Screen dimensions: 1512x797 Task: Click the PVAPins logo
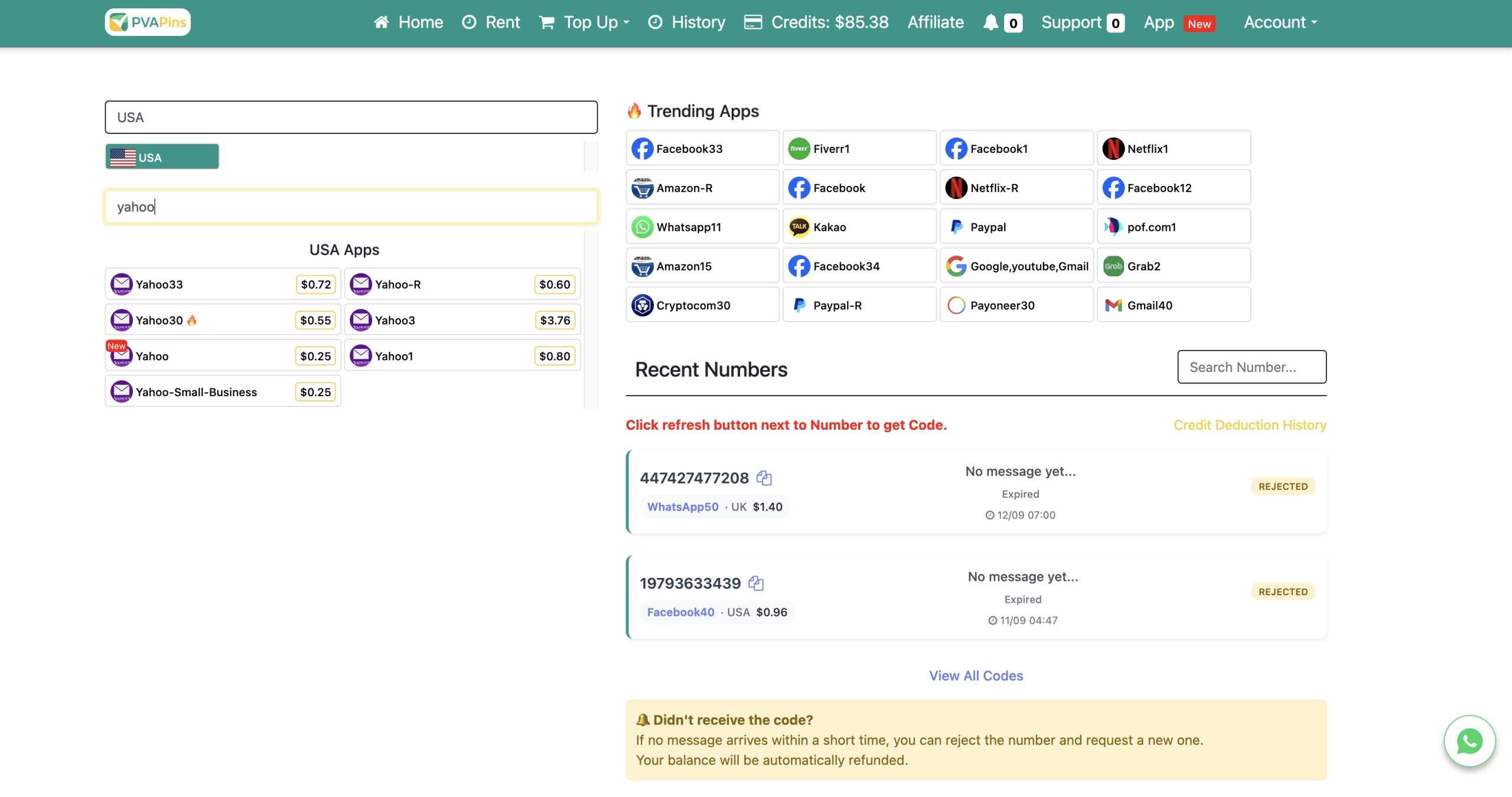[148, 22]
